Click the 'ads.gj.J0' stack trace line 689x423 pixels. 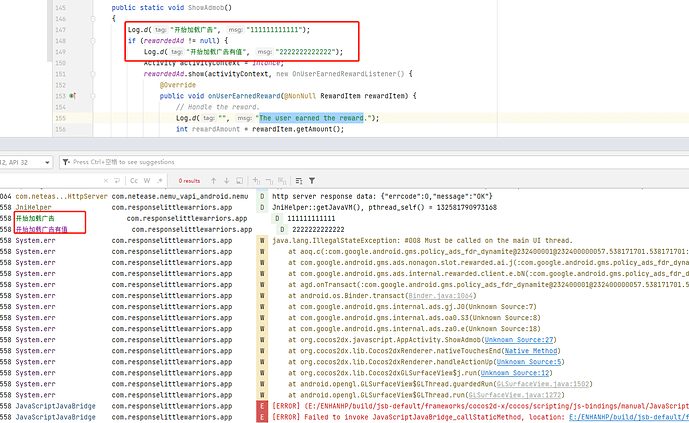(412, 307)
